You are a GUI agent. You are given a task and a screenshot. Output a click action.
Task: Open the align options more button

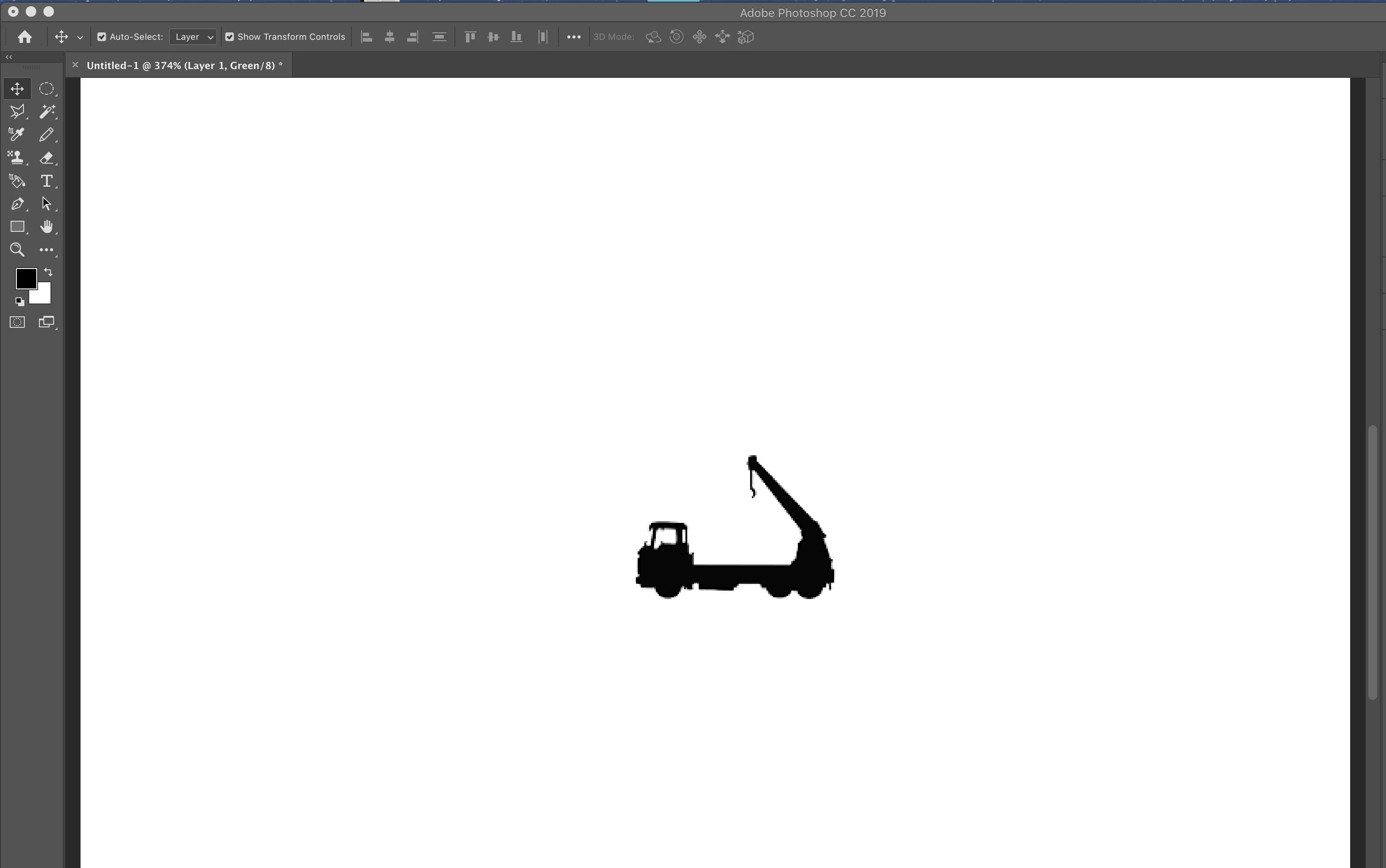(x=574, y=37)
